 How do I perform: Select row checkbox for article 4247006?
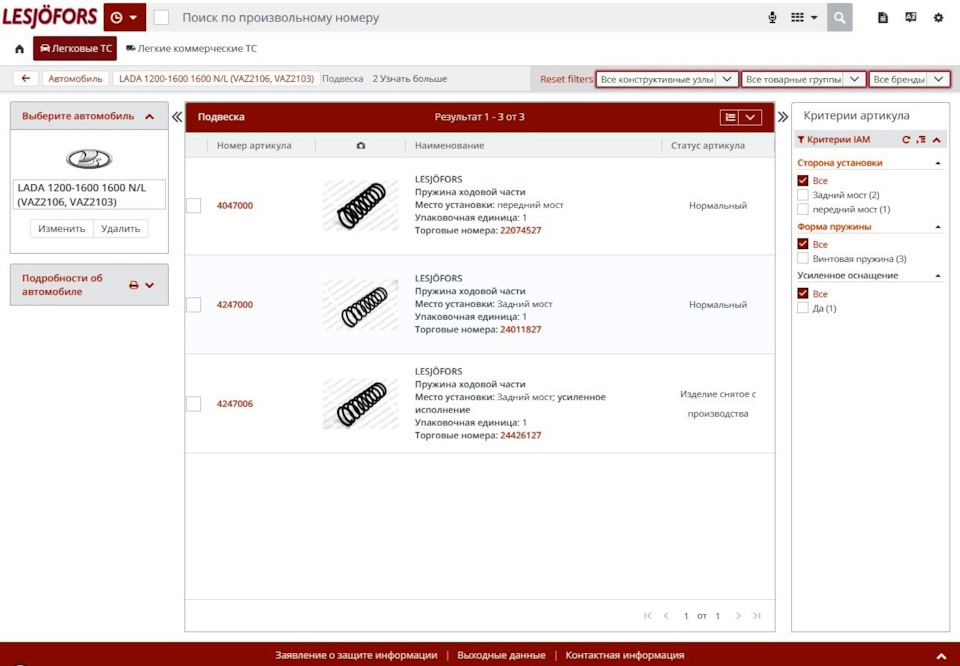(x=193, y=404)
